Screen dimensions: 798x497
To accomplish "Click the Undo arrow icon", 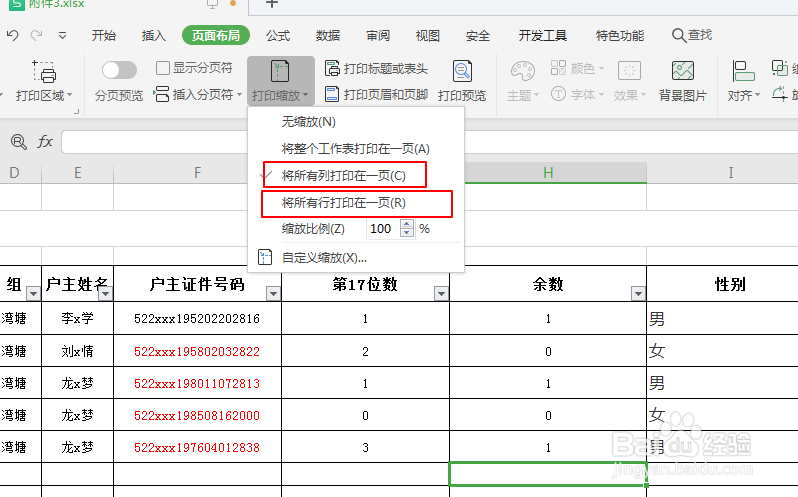I will pyautogui.click(x=13, y=35).
